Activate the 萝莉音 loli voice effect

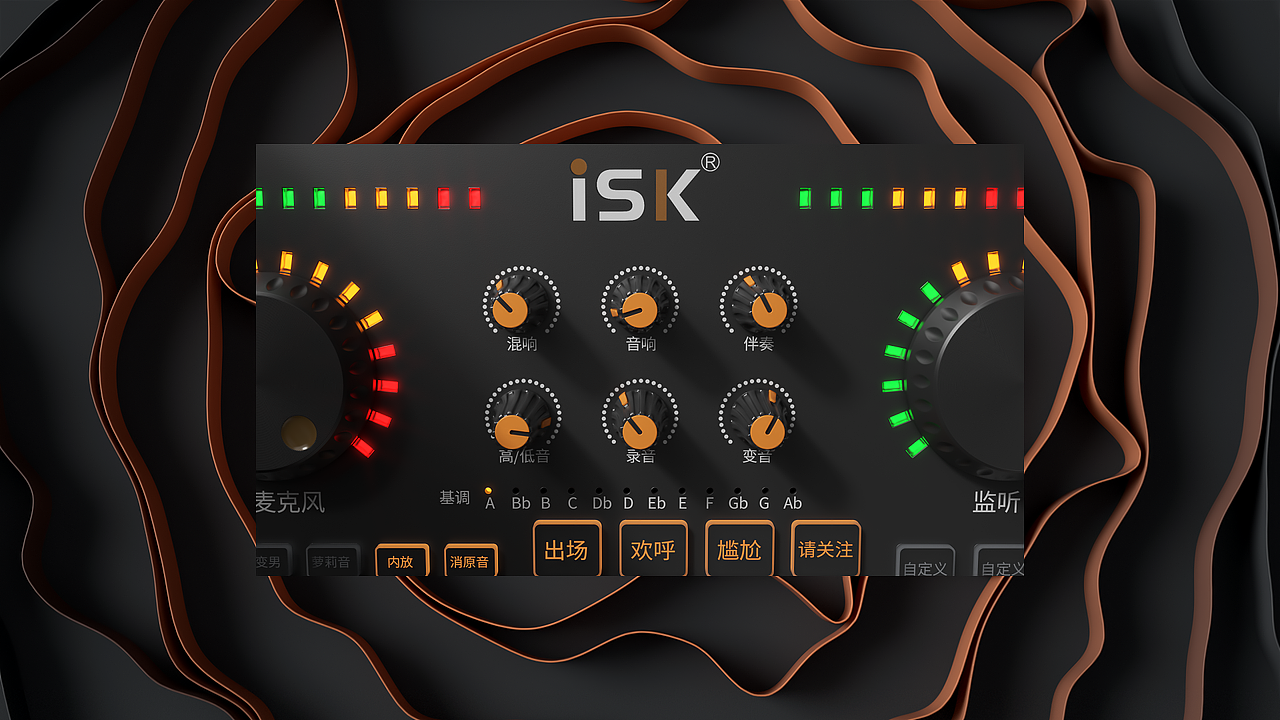click(x=332, y=561)
